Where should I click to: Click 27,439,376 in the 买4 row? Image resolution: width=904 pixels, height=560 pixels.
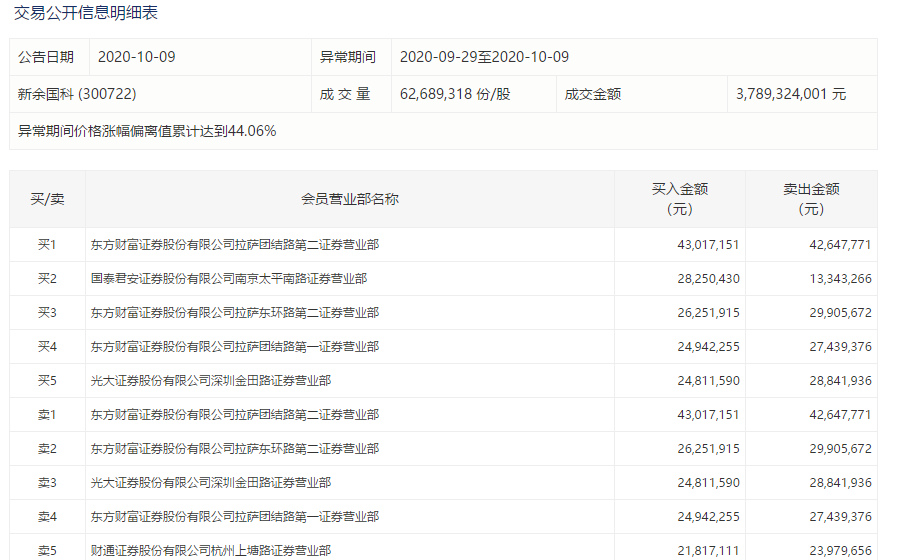pyautogui.click(x=840, y=347)
